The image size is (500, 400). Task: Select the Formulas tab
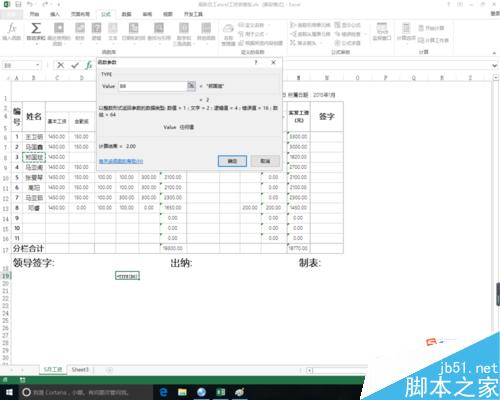[106, 14]
